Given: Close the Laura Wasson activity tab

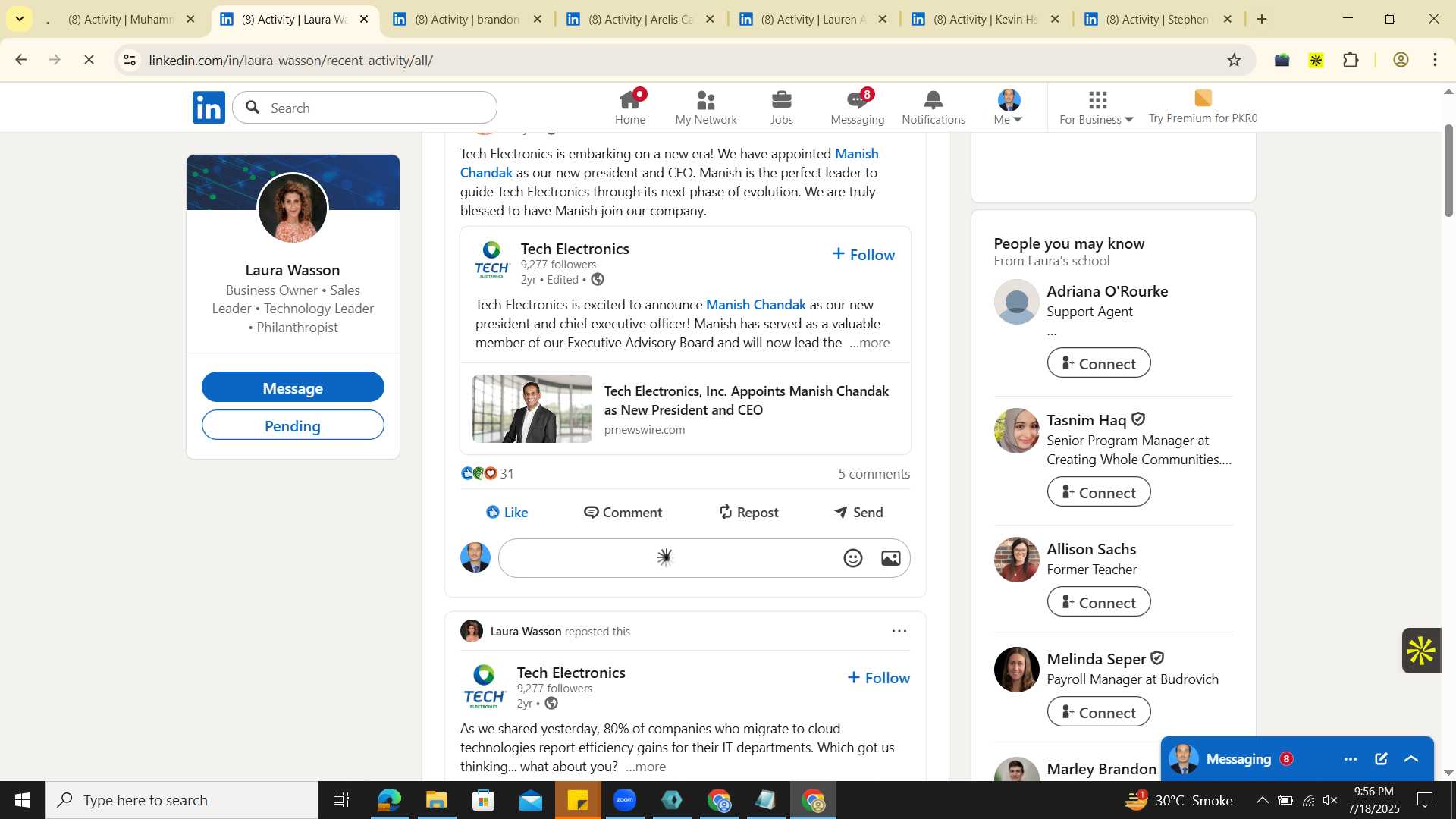Looking at the screenshot, I should pos(364,19).
